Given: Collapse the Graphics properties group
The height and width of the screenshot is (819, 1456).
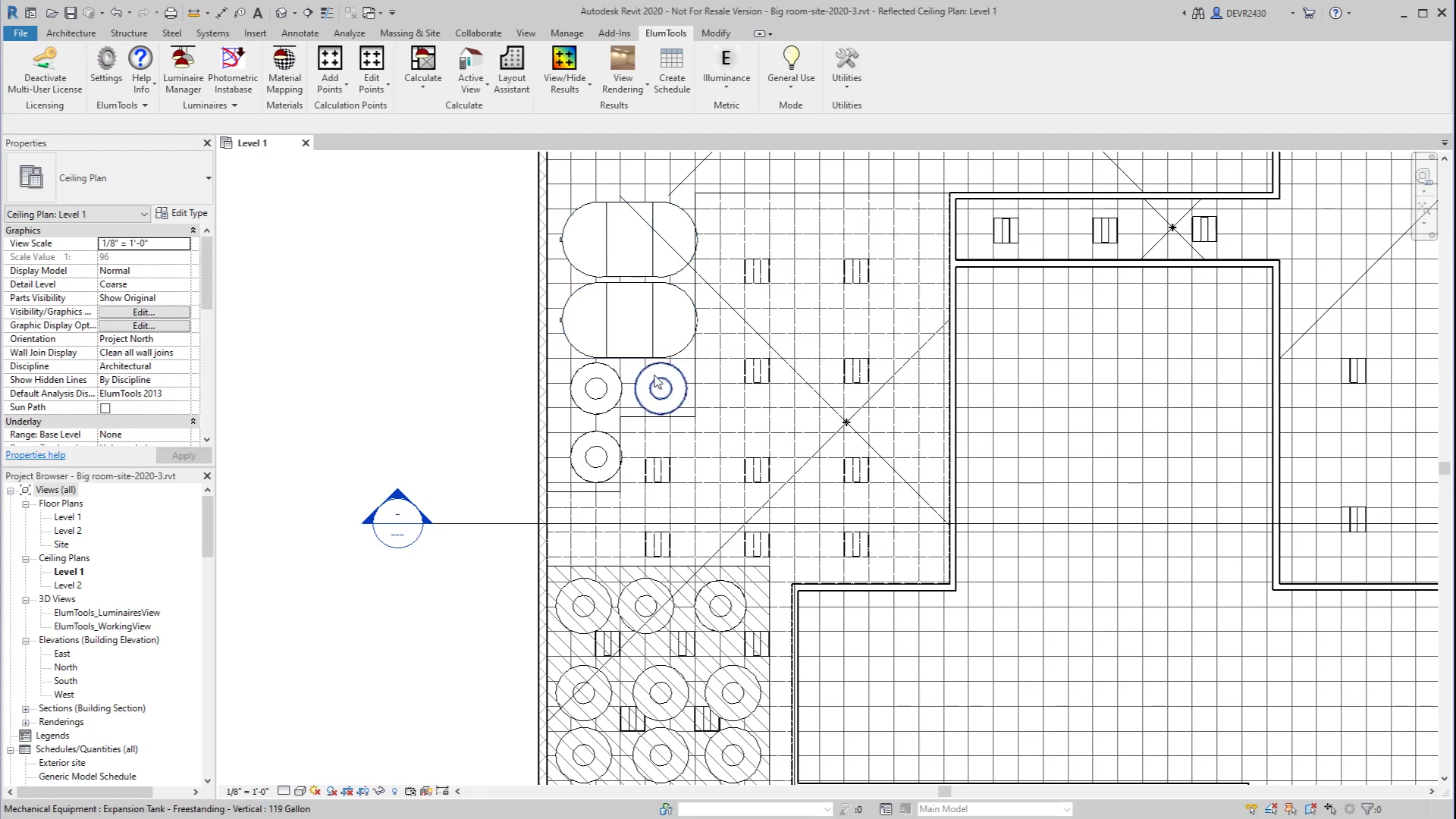Looking at the screenshot, I should [x=193, y=231].
